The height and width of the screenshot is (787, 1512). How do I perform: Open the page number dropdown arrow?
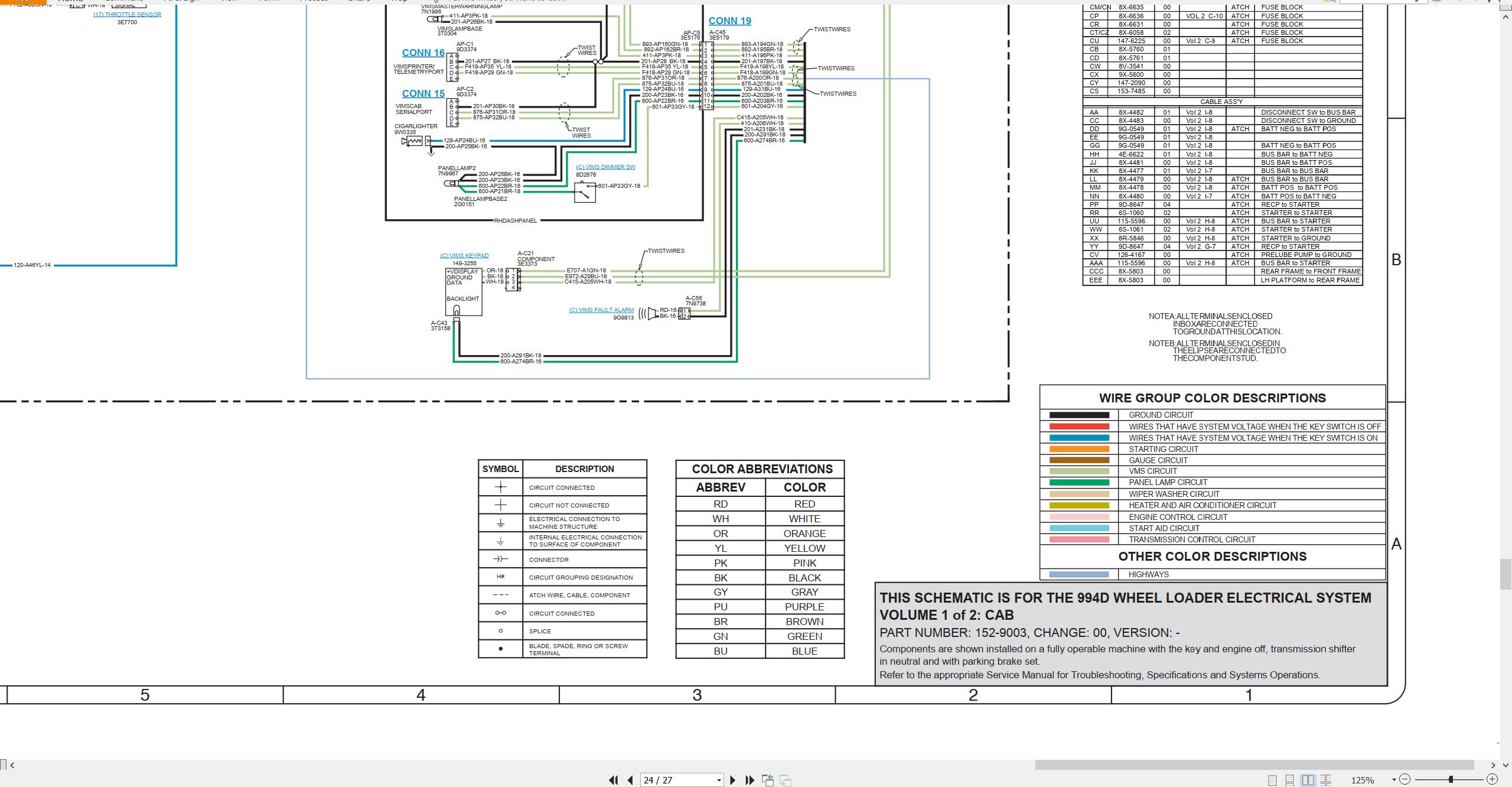(719, 781)
